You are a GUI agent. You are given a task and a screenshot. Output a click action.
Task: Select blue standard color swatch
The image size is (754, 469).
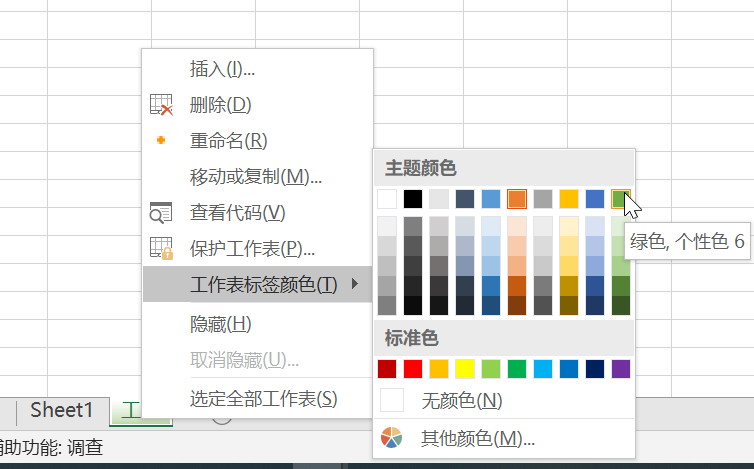pyautogui.click(x=569, y=369)
